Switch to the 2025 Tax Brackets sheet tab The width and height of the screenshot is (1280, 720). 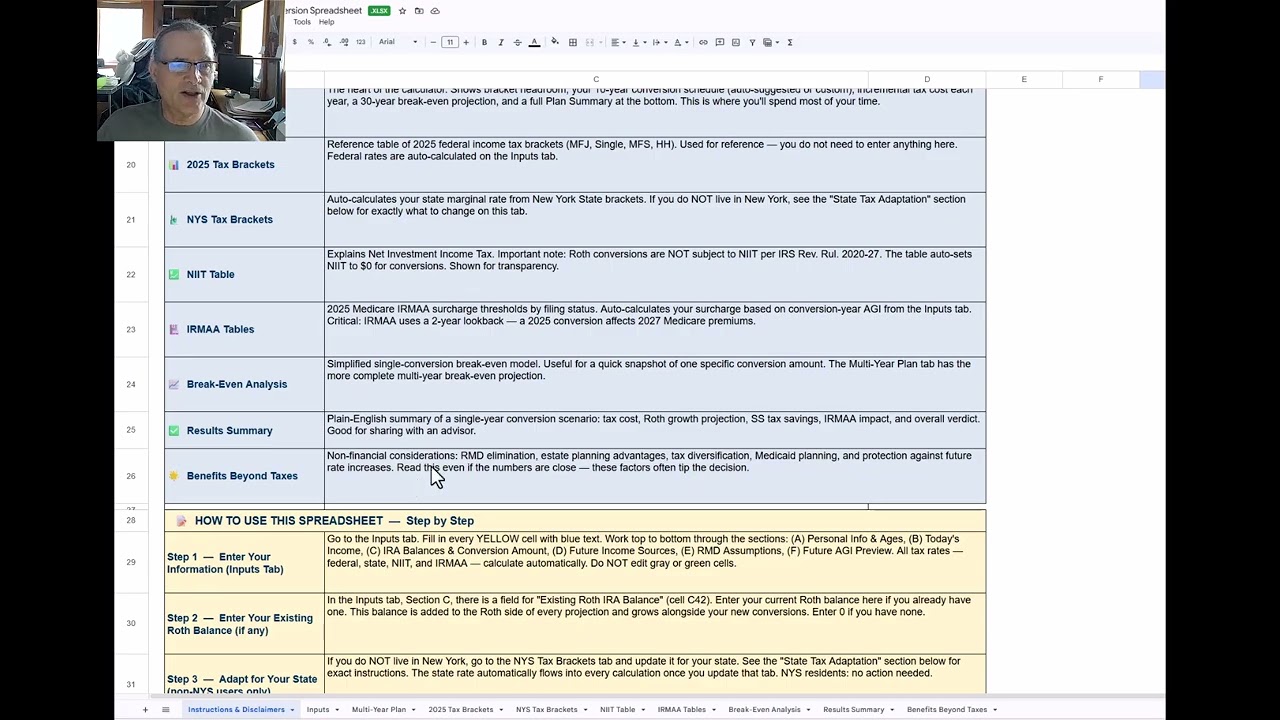[461, 710]
